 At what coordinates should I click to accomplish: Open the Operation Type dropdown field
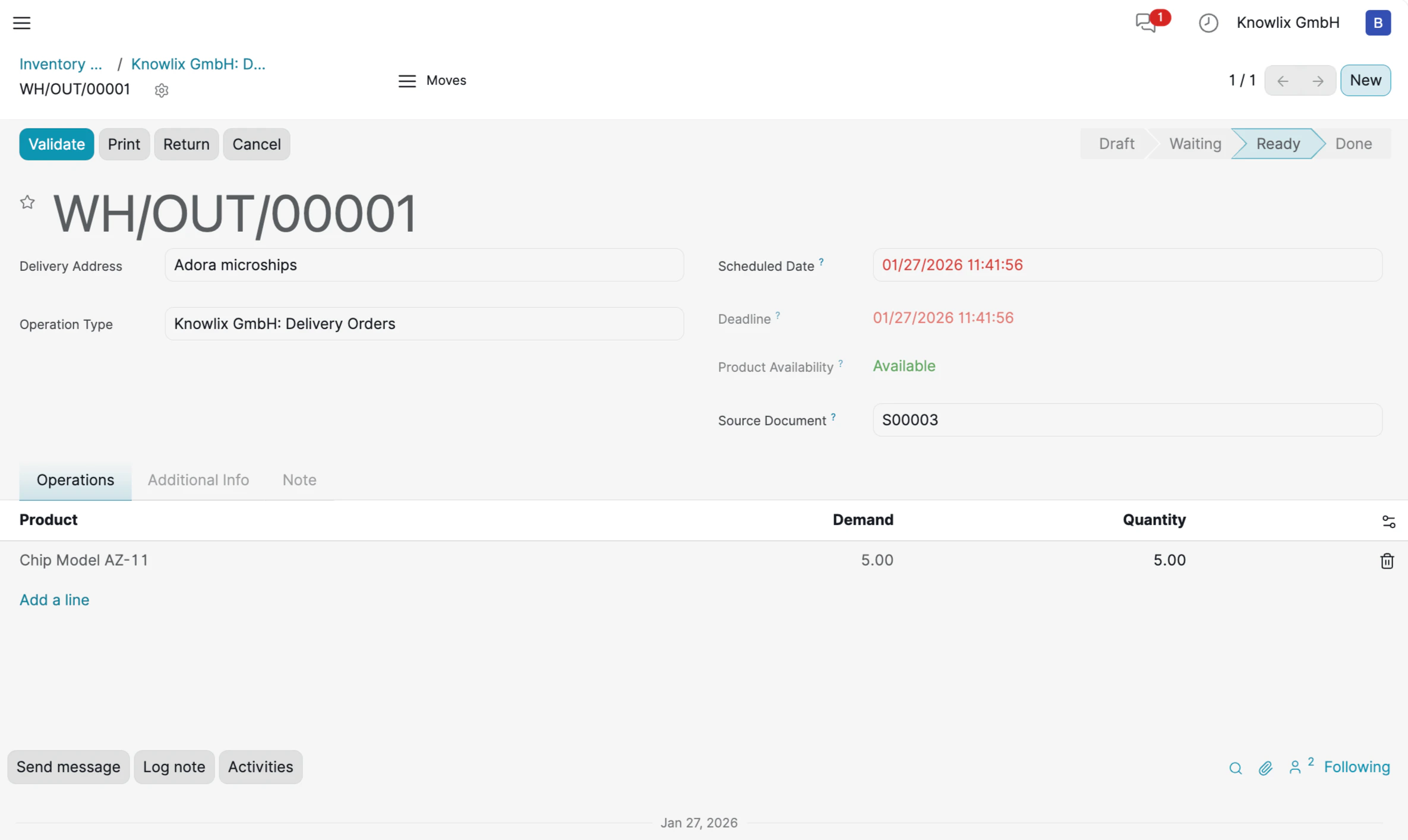[424, 324]
